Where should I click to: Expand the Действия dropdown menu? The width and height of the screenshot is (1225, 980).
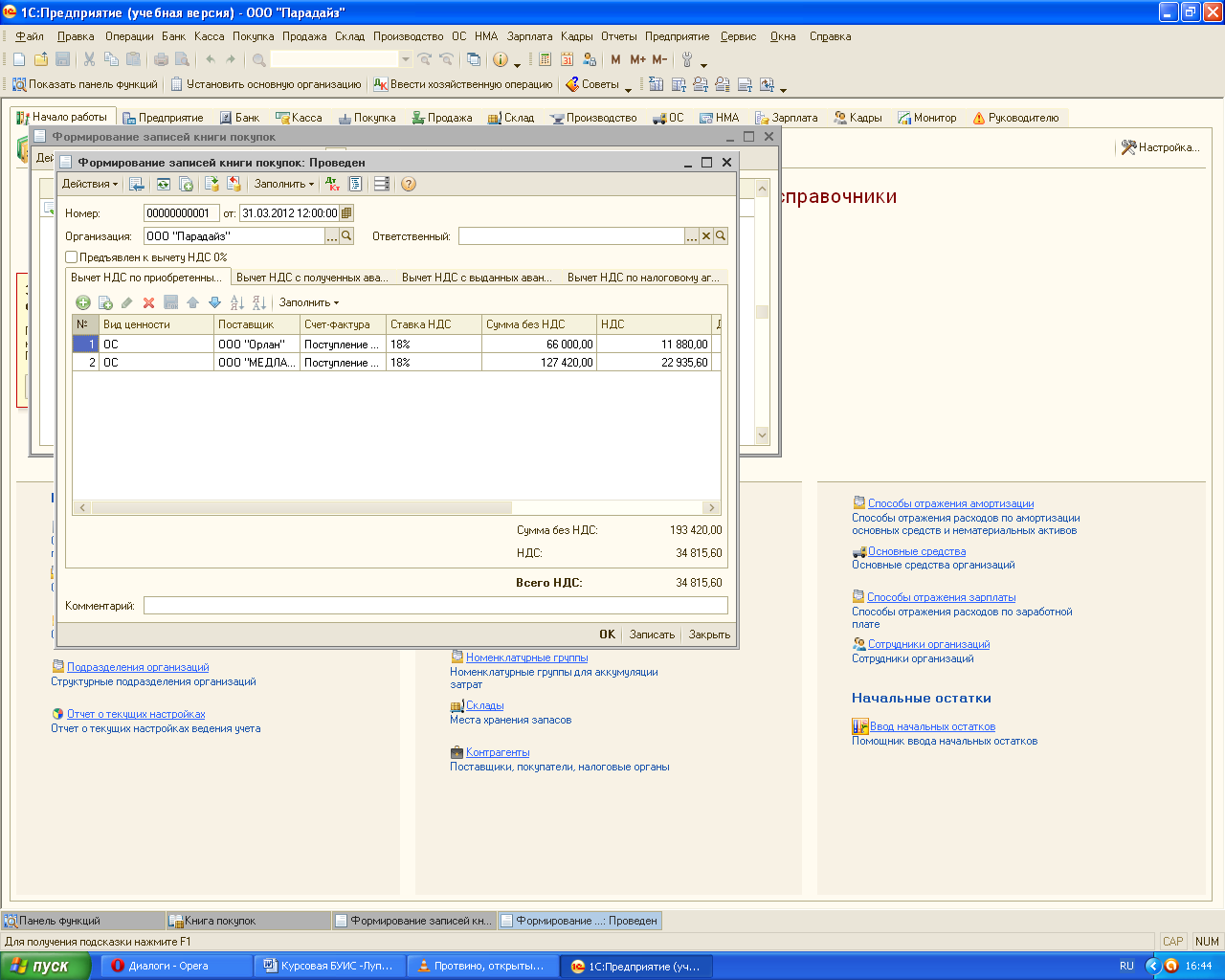click(89, 184)
